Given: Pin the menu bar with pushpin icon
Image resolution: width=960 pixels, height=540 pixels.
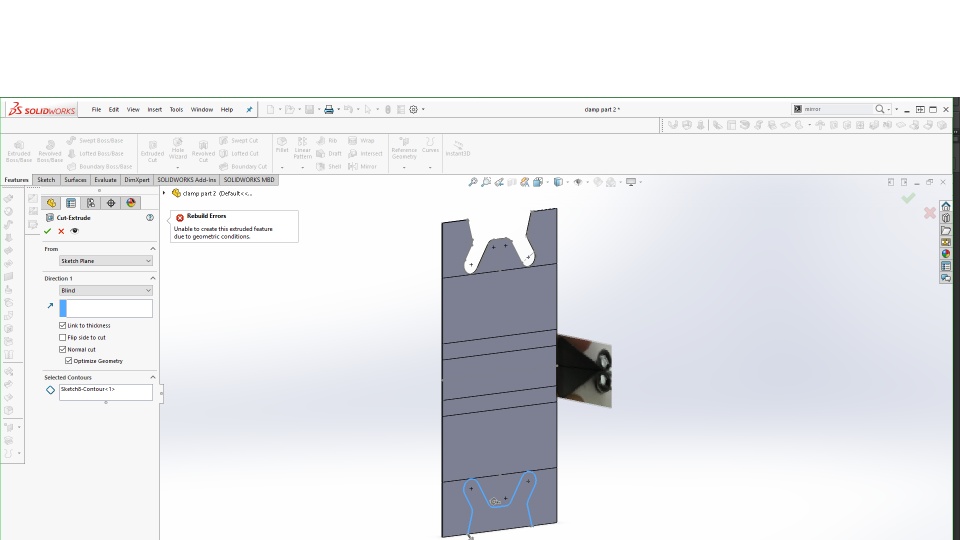Looking at the screenshot, I should [249, 110].
